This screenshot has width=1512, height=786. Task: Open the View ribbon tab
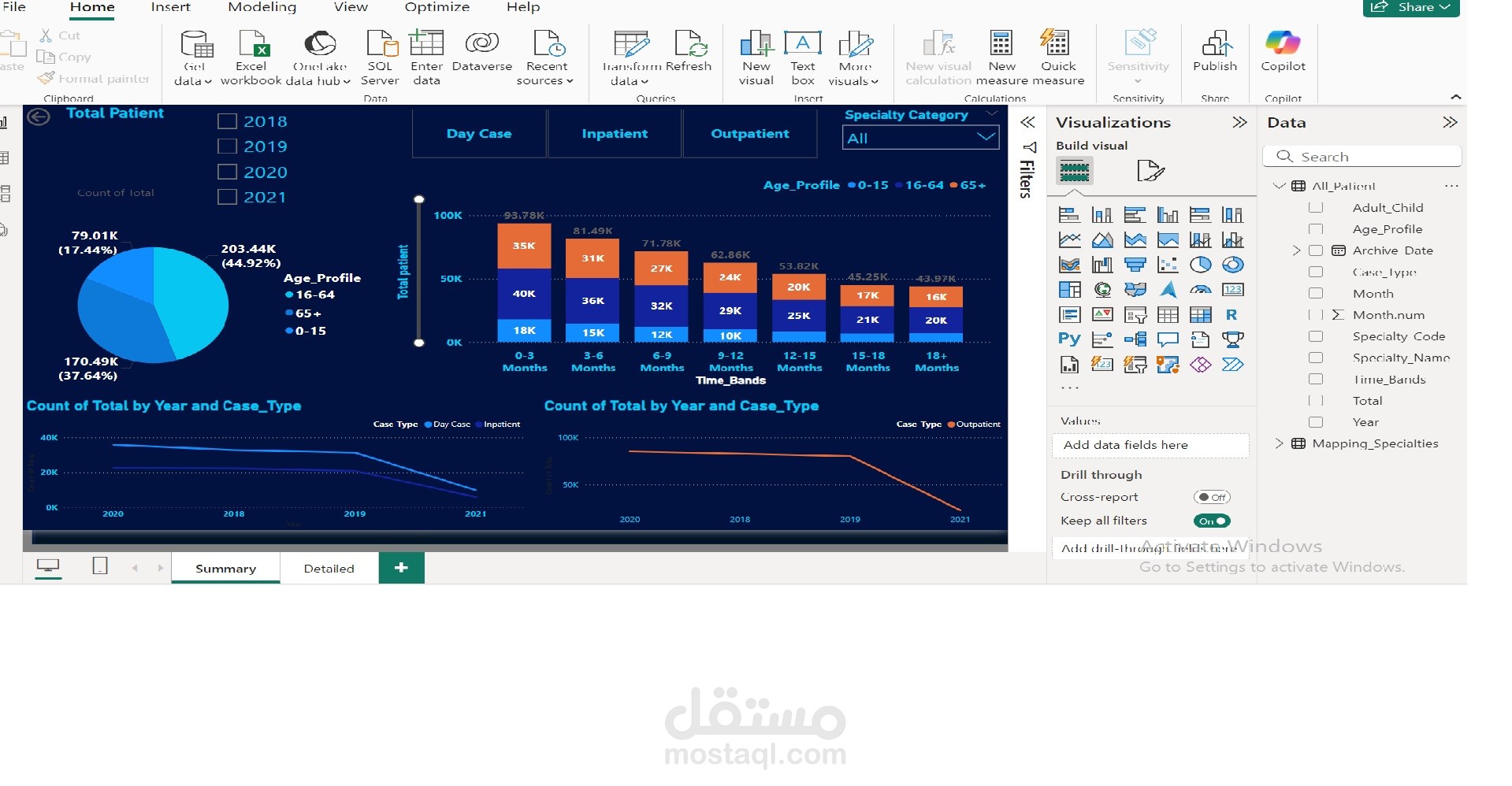point(351,7)
